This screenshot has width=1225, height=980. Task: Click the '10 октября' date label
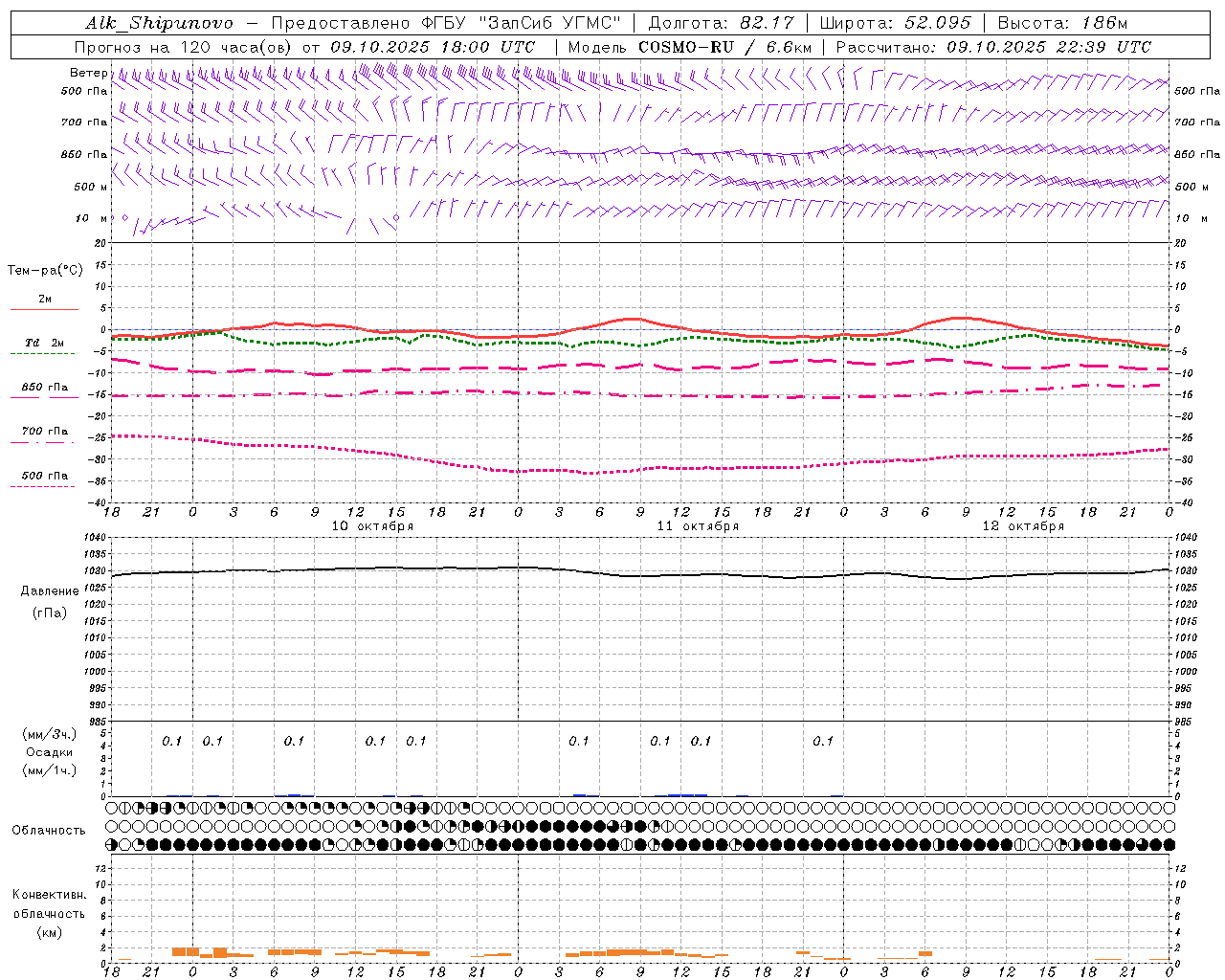point(372,526)
